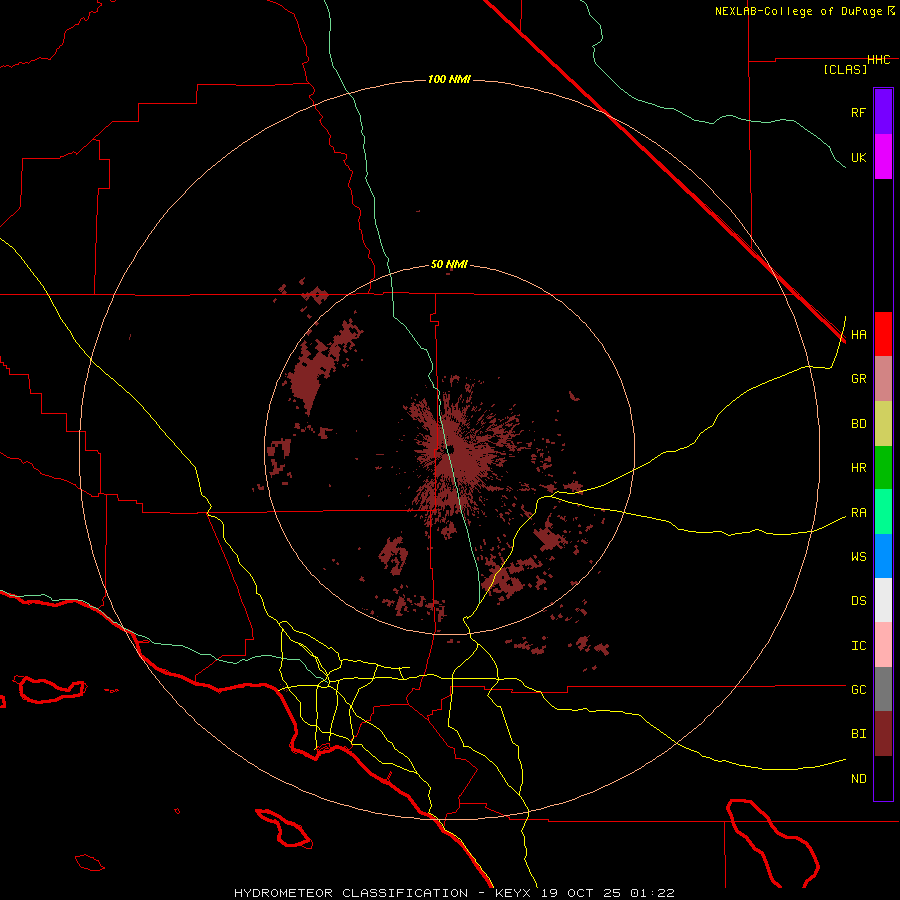Click the GC legend label
Screen dimensions: 900x900
point(858,690)
